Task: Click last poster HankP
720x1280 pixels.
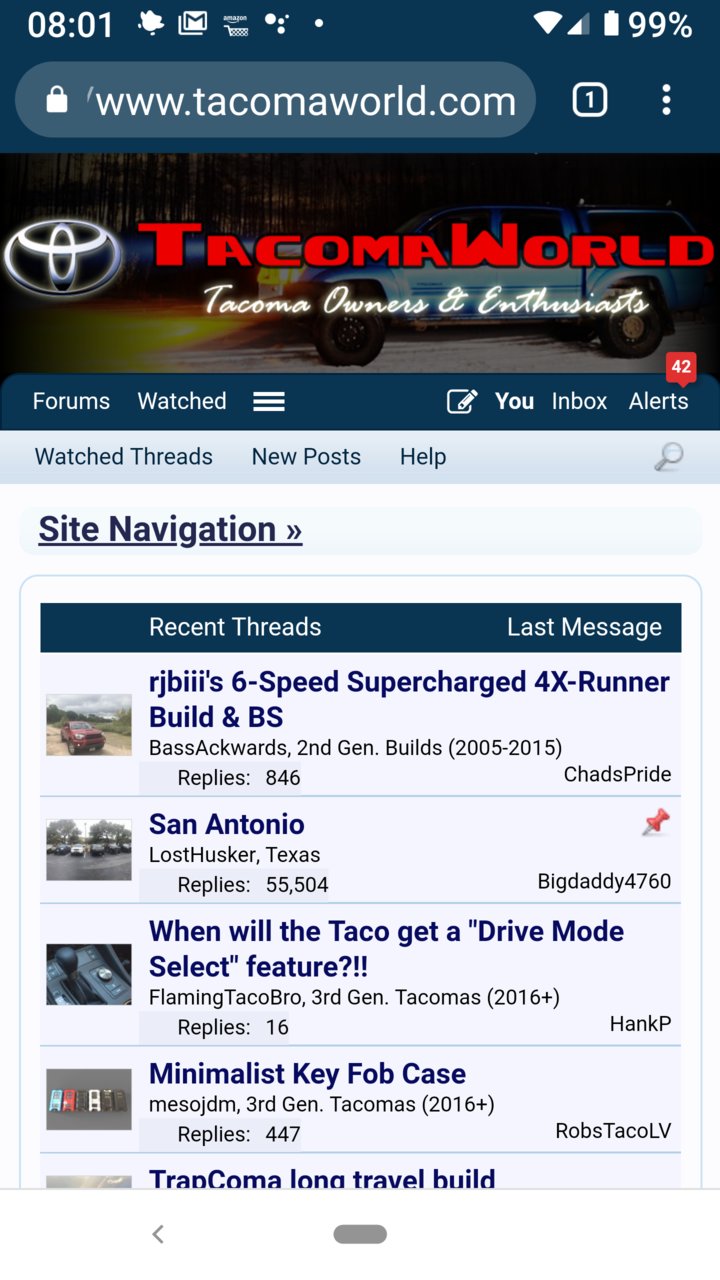Action: point(640,1024)
